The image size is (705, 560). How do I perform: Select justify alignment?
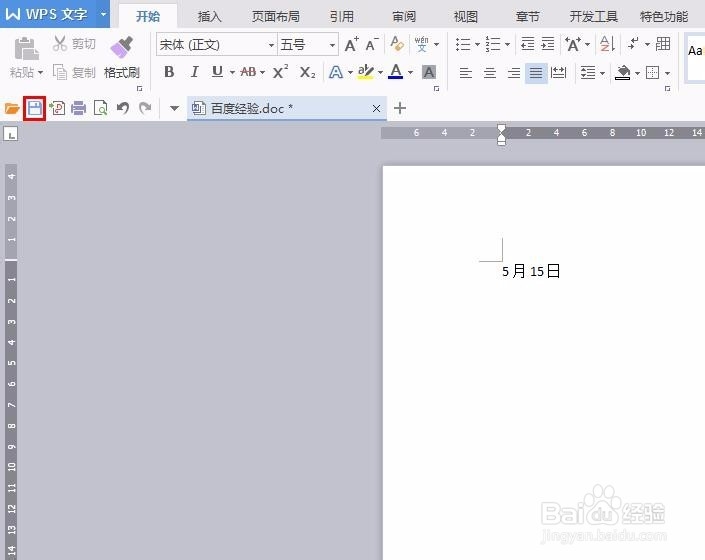536,73
